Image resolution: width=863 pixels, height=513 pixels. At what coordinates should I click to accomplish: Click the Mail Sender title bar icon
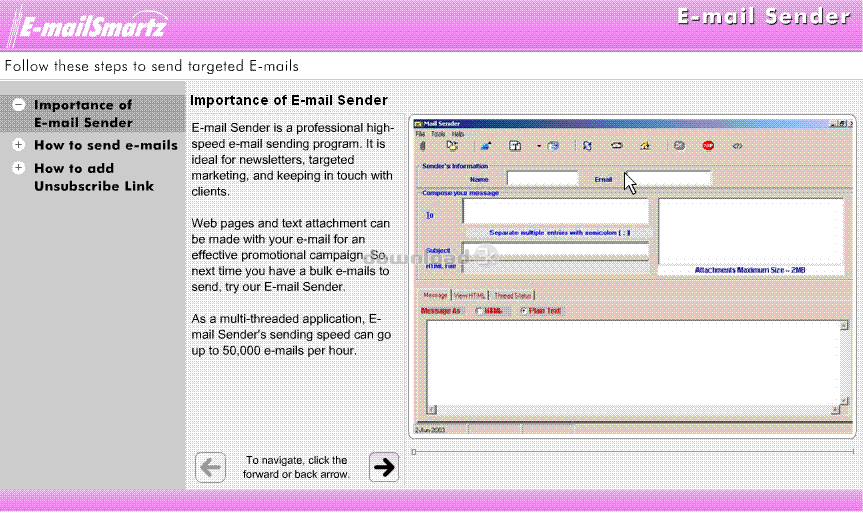pyautogui.click(x=418, y=123)
